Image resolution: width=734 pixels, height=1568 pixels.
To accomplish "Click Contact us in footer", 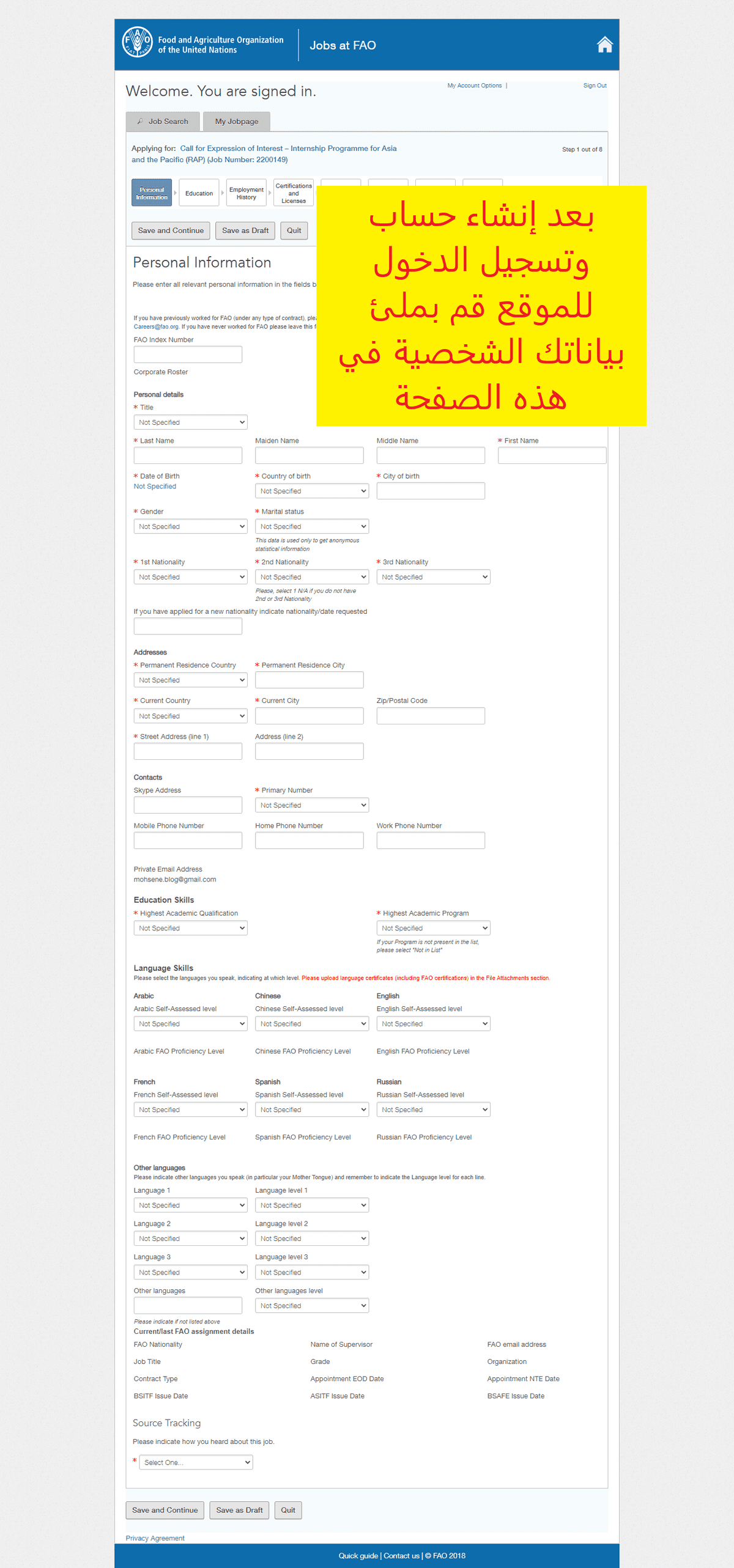I will pos(402,1556).
